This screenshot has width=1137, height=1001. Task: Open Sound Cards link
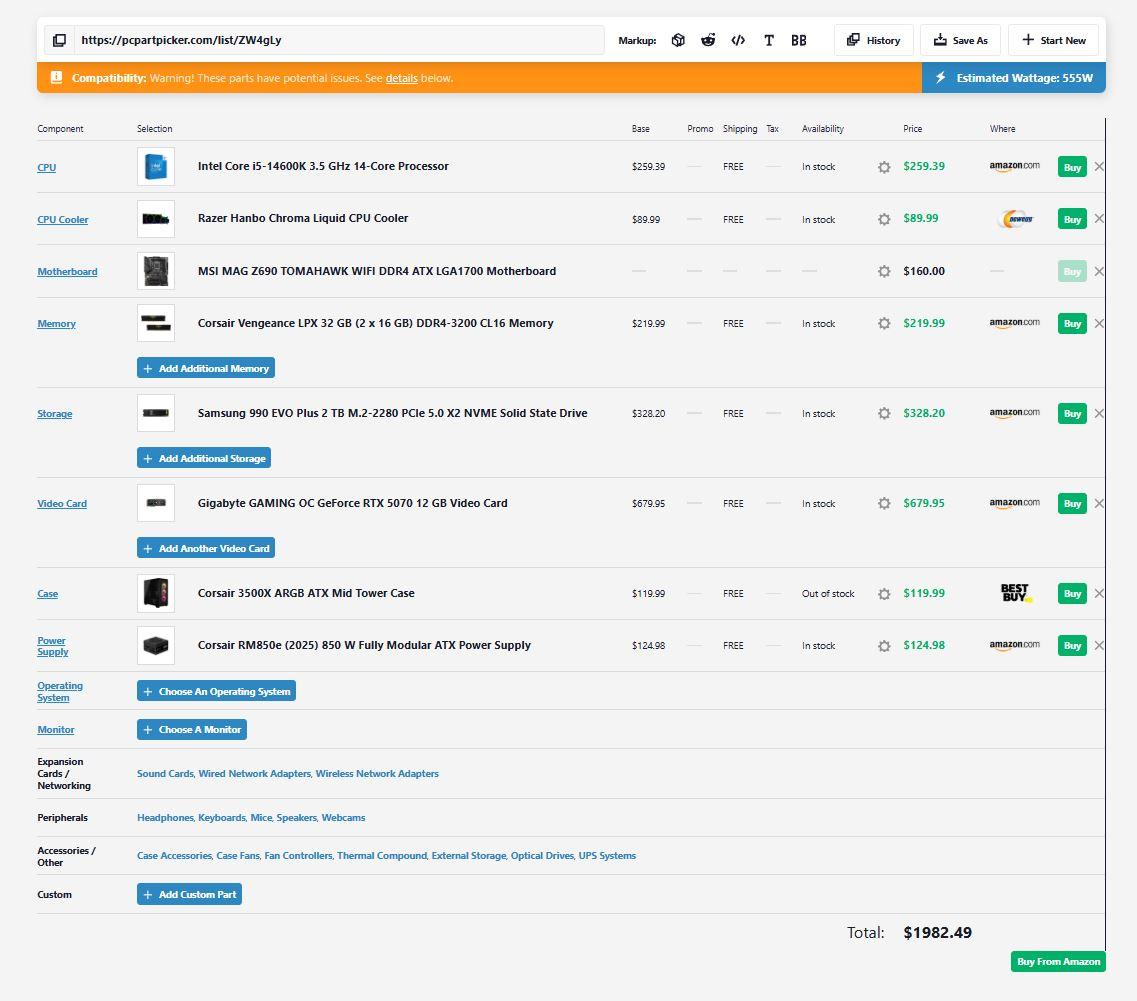click(165, 774)
